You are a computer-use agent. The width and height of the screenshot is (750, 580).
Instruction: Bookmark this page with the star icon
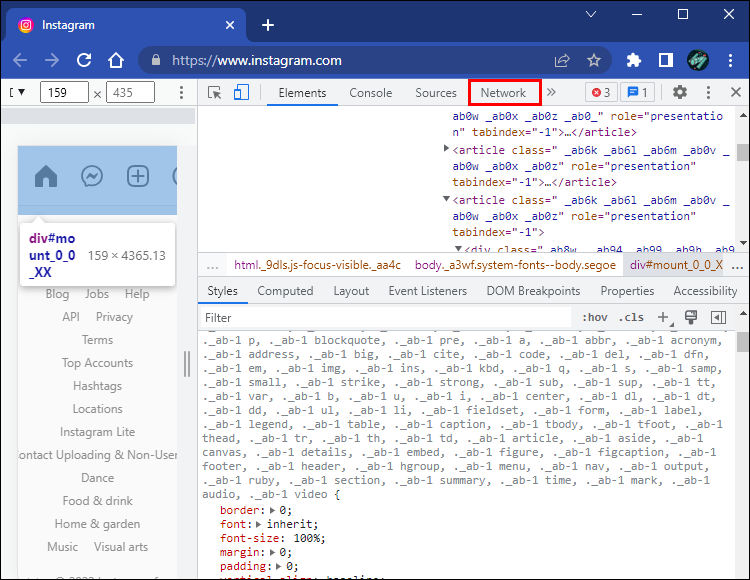[594, 60]
